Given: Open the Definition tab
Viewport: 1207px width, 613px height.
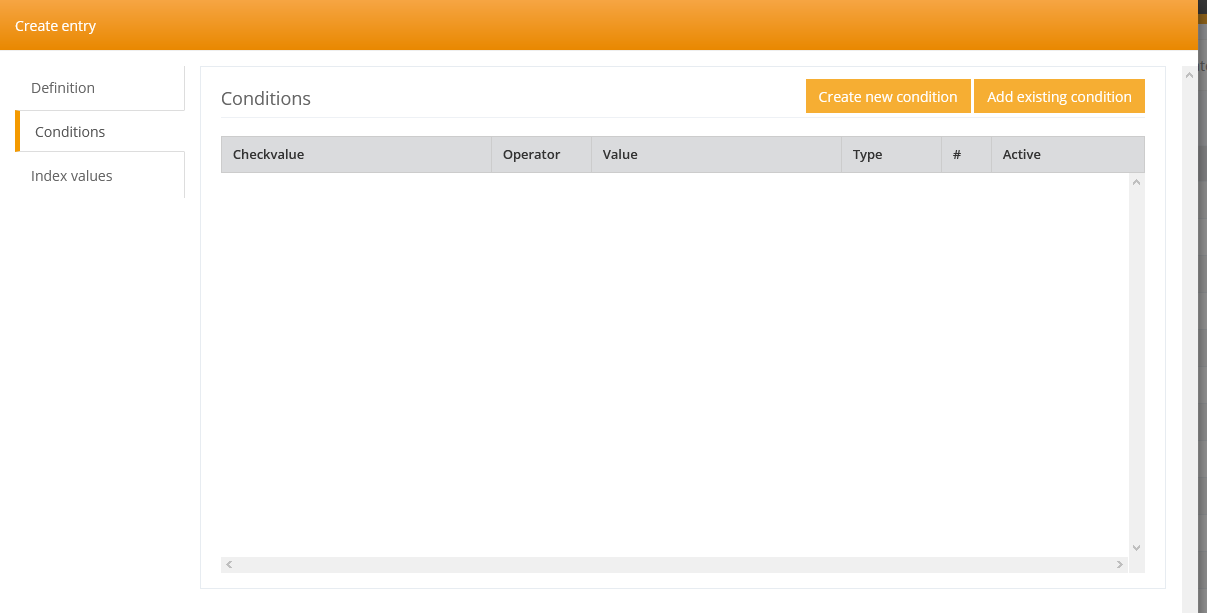Looking at the screenshot, I should pyautogui.click(x=63, y=88).
